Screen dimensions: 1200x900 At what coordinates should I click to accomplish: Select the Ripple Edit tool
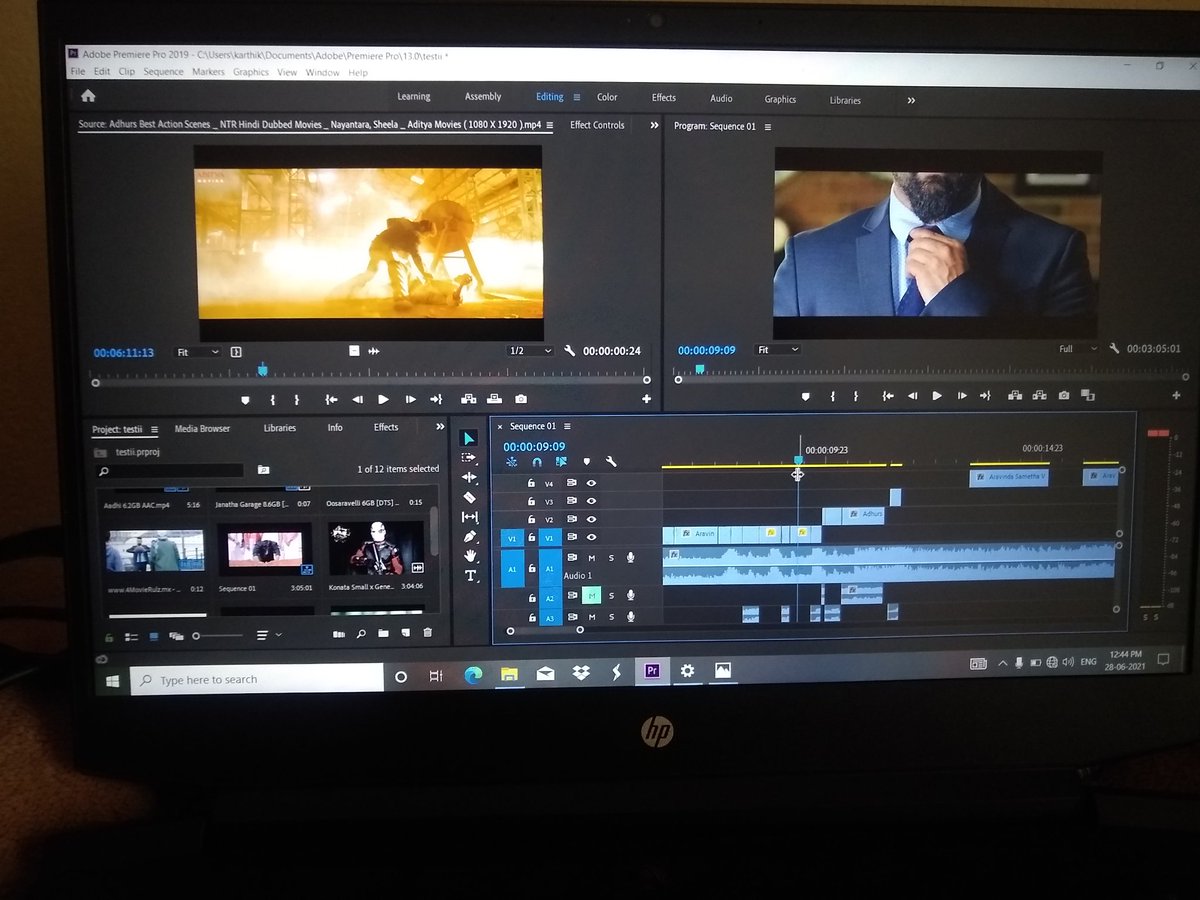pos(469,477)
